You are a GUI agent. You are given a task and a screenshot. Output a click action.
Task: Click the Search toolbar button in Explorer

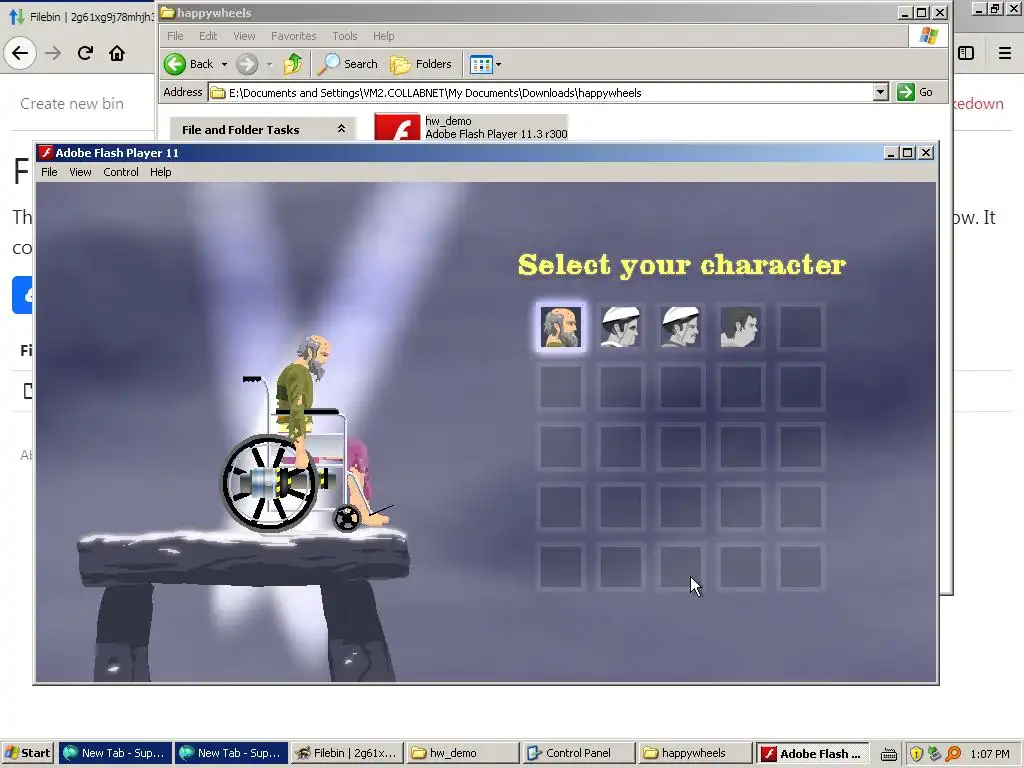click(x=348, y=64)
